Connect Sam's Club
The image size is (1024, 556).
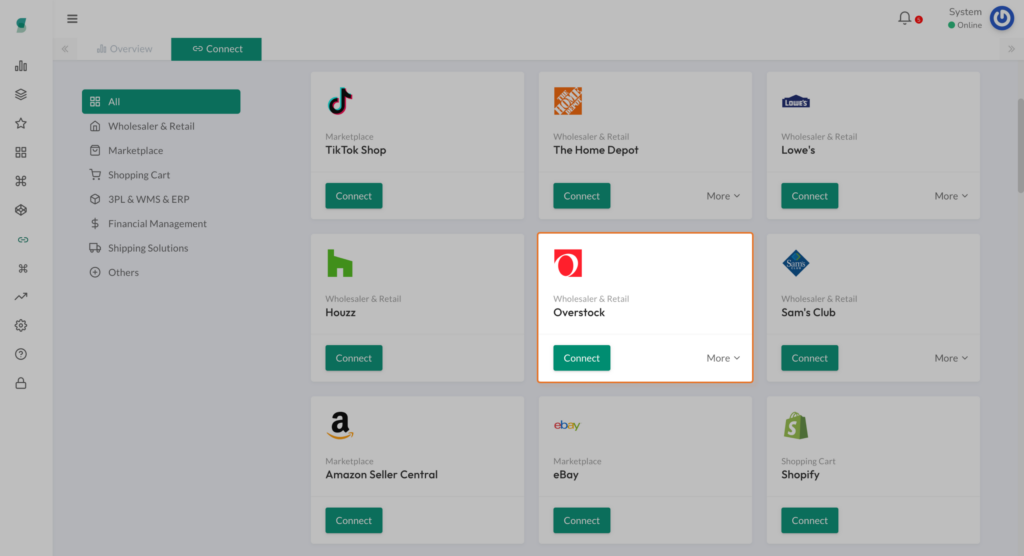tap(809, 358)
